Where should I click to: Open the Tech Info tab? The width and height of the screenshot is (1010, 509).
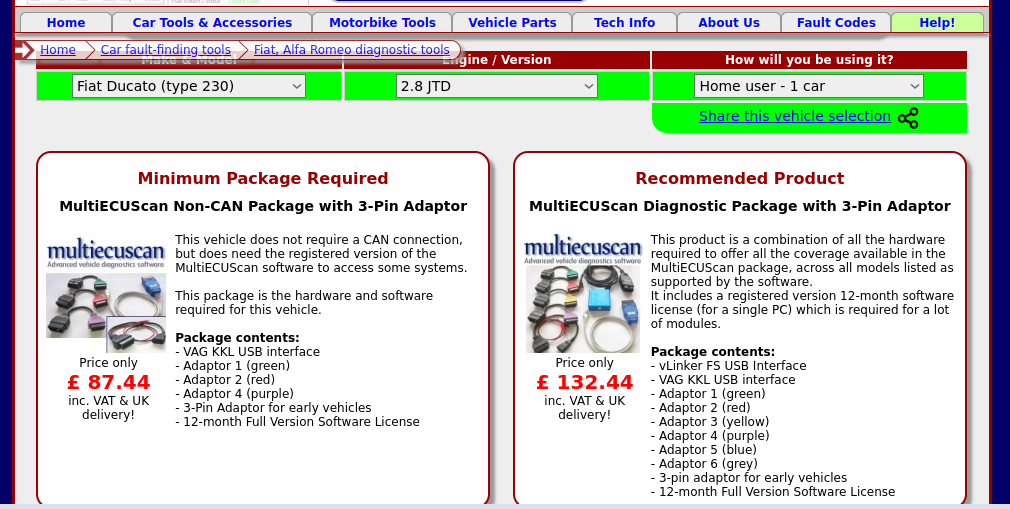(624, 22)
